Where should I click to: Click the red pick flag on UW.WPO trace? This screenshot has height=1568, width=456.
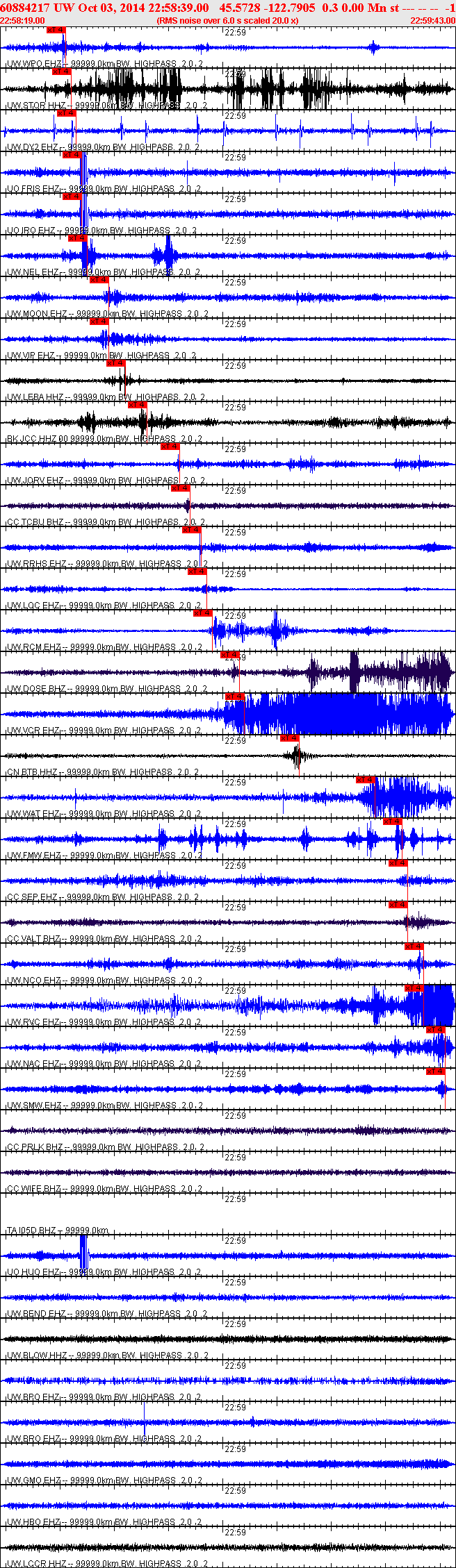56,29
